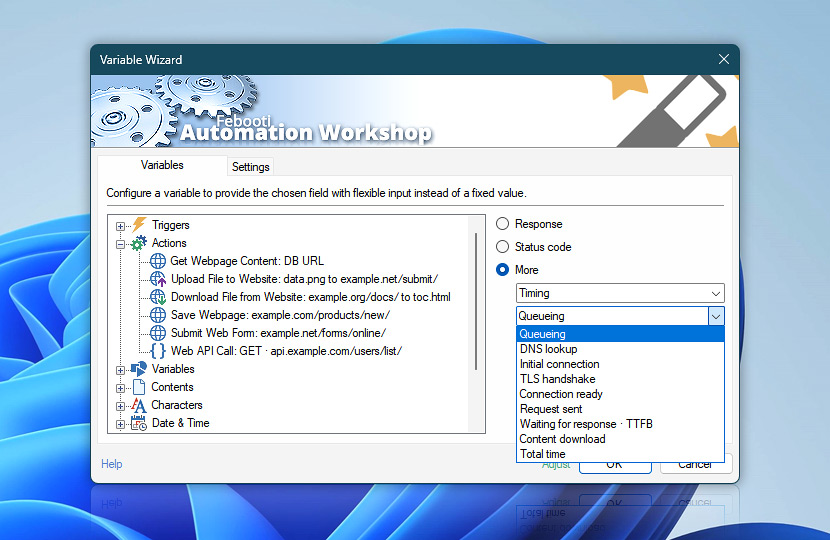Expand the Variables tree node
The height and width of the screenshot is (540, 830).
coord(120,370)
